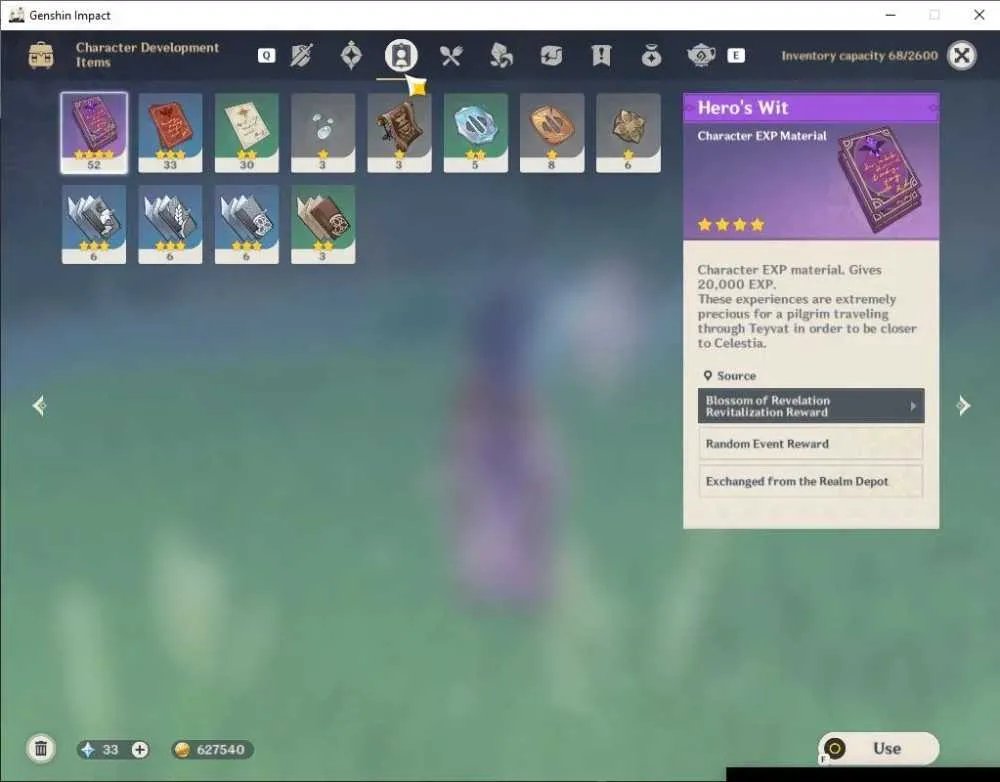Select the Character Development Items tab
This screenshot has width=1000, height=782.
tap(401, 56)
